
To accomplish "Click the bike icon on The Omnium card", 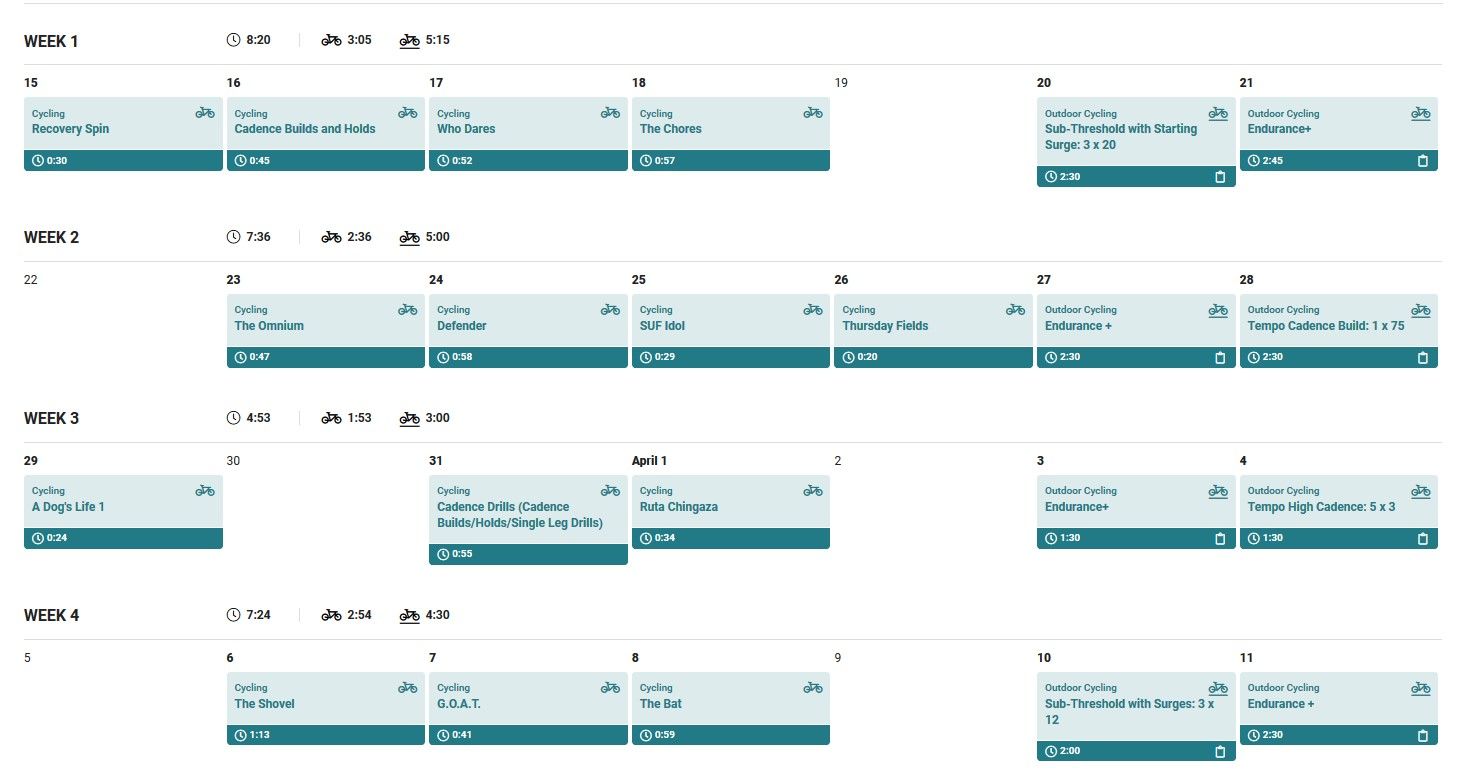I will (x=407, y=310).
